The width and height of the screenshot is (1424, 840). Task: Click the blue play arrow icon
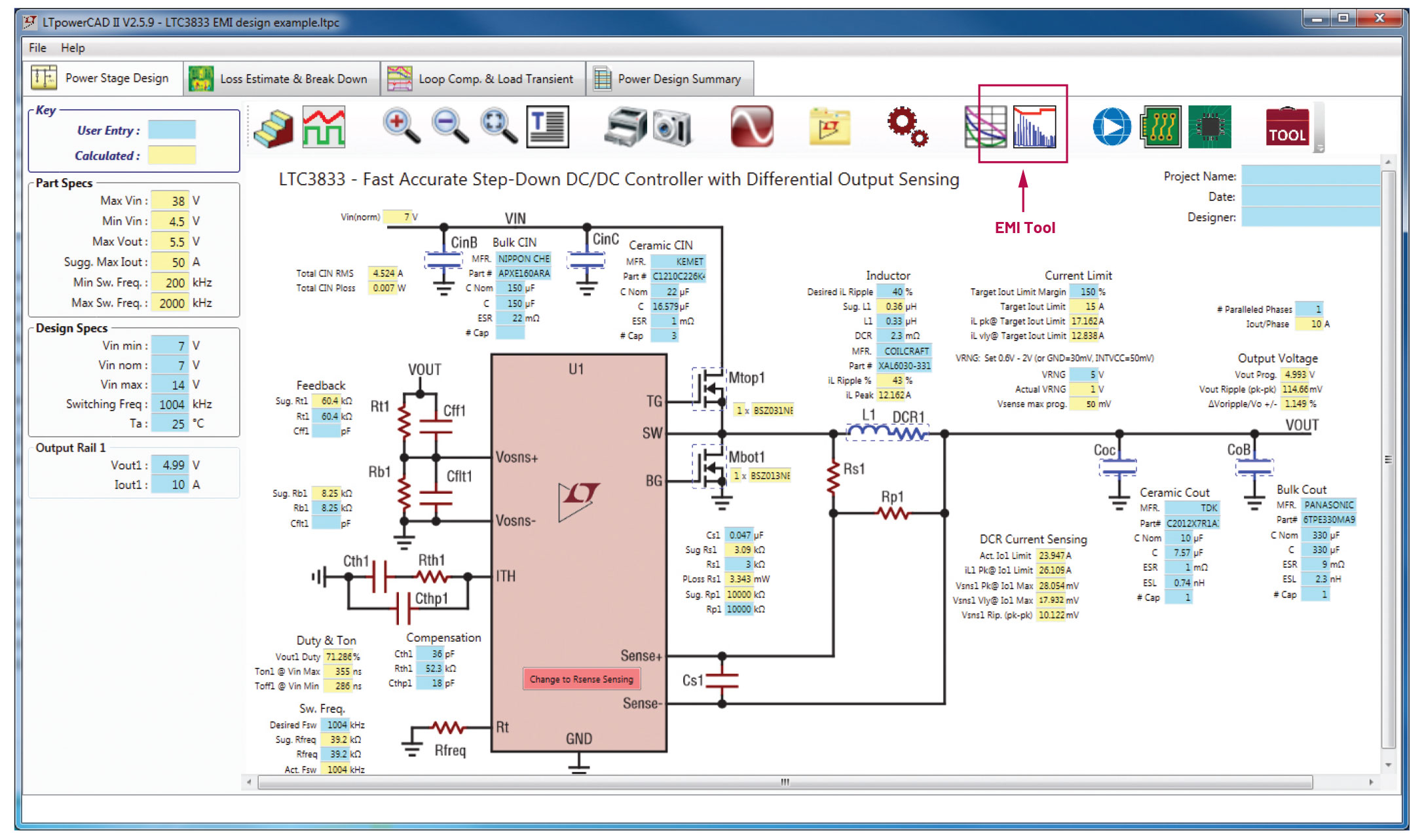point(1111,127)
